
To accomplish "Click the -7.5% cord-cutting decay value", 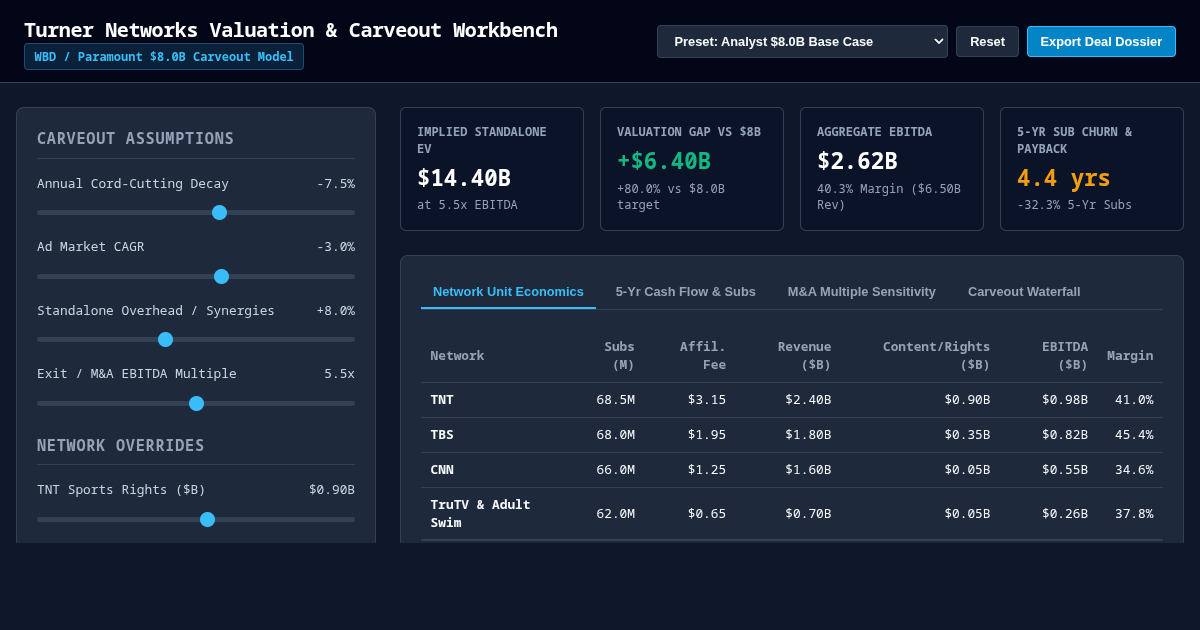I will point(336,183).
